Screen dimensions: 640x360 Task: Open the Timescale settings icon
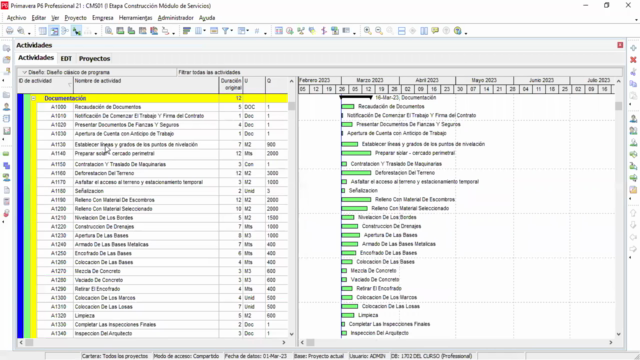pos(214,31)
